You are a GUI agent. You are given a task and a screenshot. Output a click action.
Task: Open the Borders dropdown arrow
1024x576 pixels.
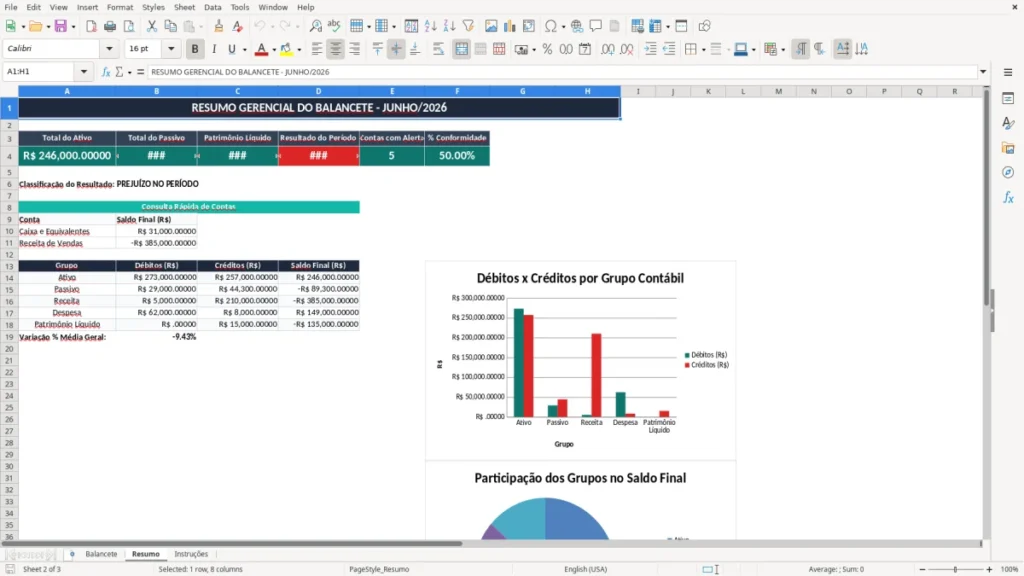[703, 50]
